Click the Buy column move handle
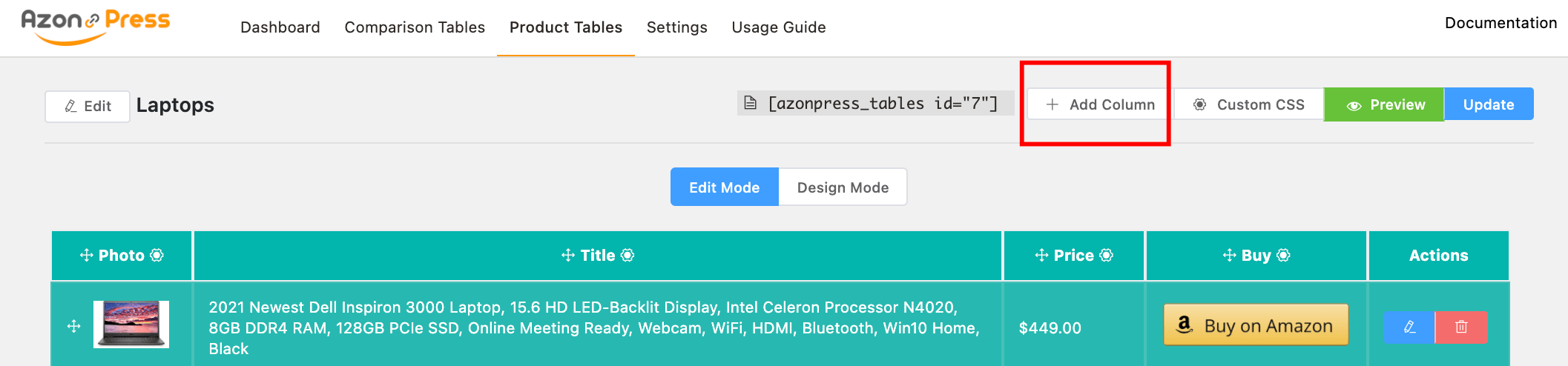This screenshot has height=366, width=1568. (x=1229, y=256)
